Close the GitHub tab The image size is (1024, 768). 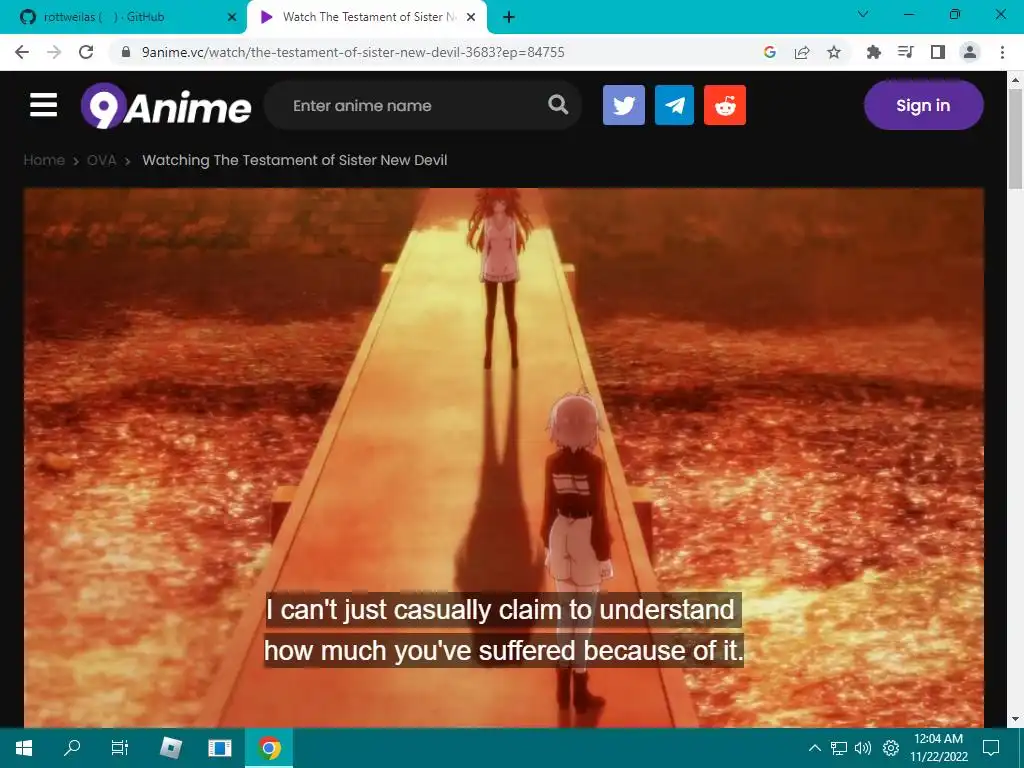coord(232,17)
